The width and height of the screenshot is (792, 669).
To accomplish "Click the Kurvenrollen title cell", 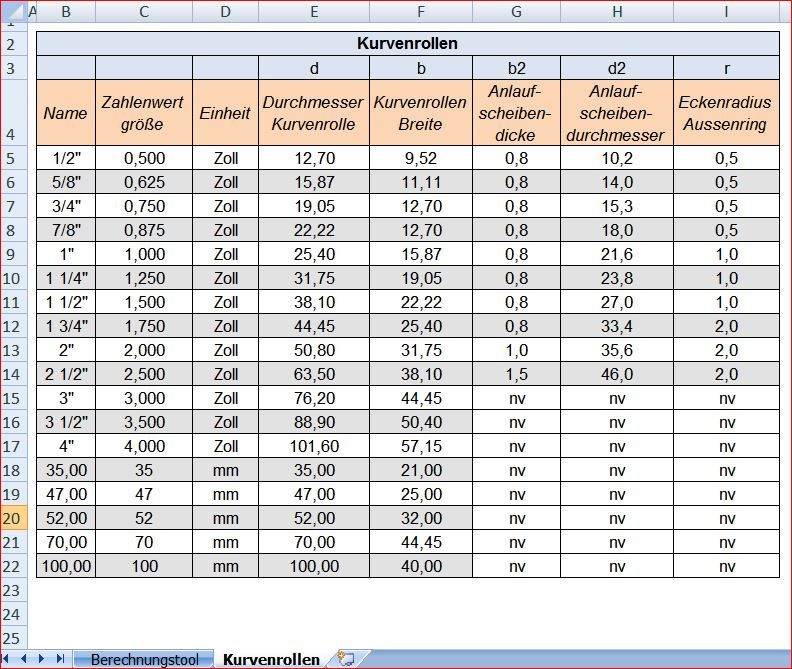I will click(x=407, y=44).
